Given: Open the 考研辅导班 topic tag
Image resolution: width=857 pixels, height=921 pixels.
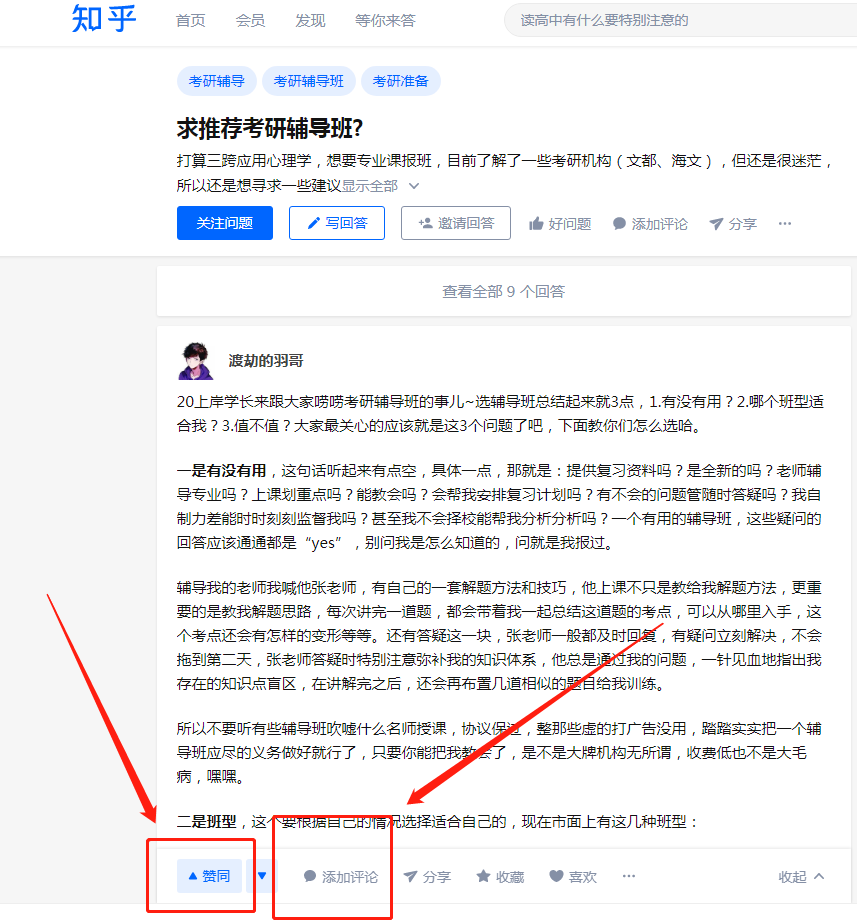Looking at the screenshot, I should pos(308,81).
